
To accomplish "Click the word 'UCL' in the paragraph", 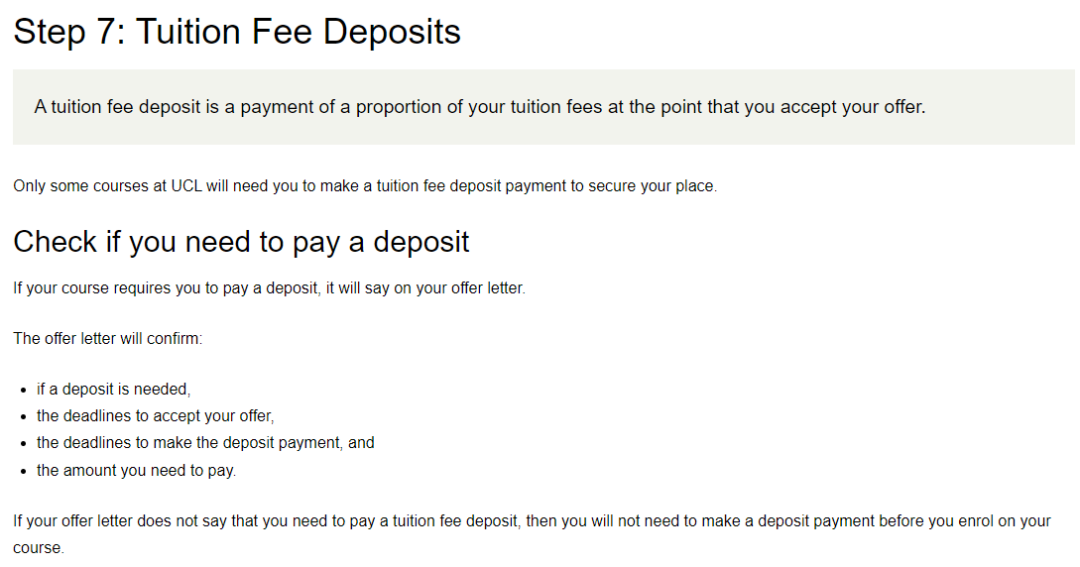I will coord(187,186).
